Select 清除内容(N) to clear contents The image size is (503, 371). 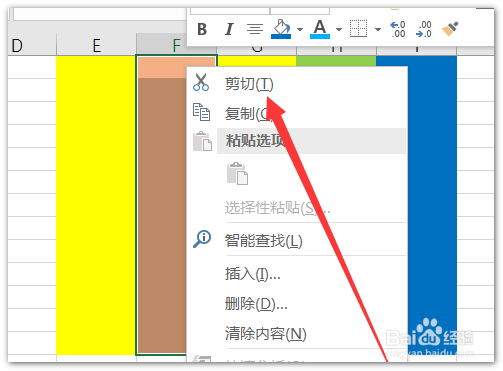point(265,334)
